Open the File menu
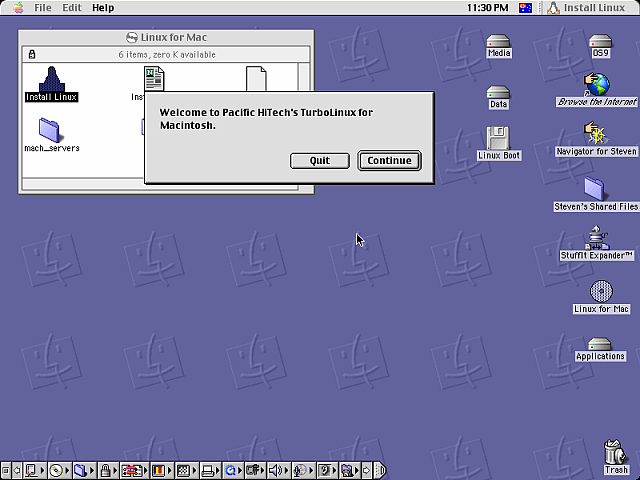 pyautogui.click(x=42, y=7)
